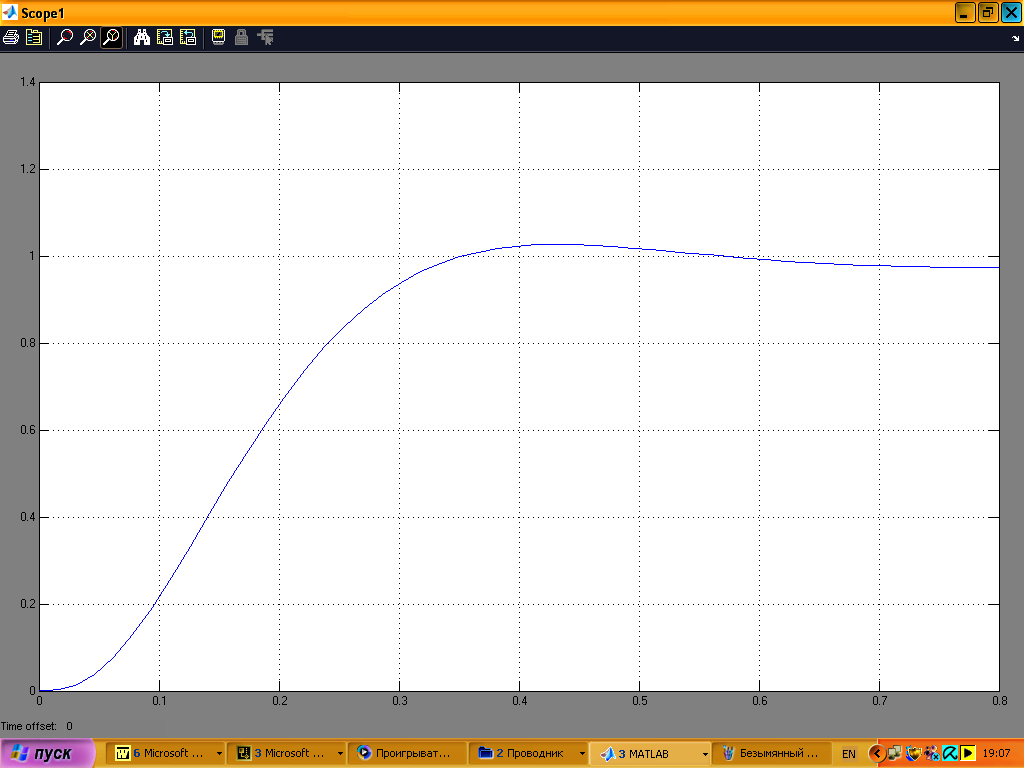The image size is (1024, 768).
Task: Dock the scope via toolbar corner arrow
Action: coord(1016,39)
